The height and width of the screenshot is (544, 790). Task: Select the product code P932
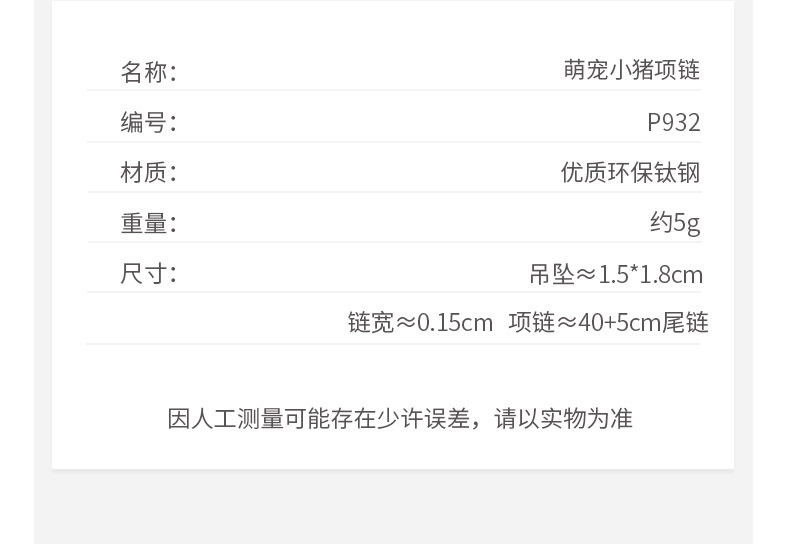click(673, 122)
